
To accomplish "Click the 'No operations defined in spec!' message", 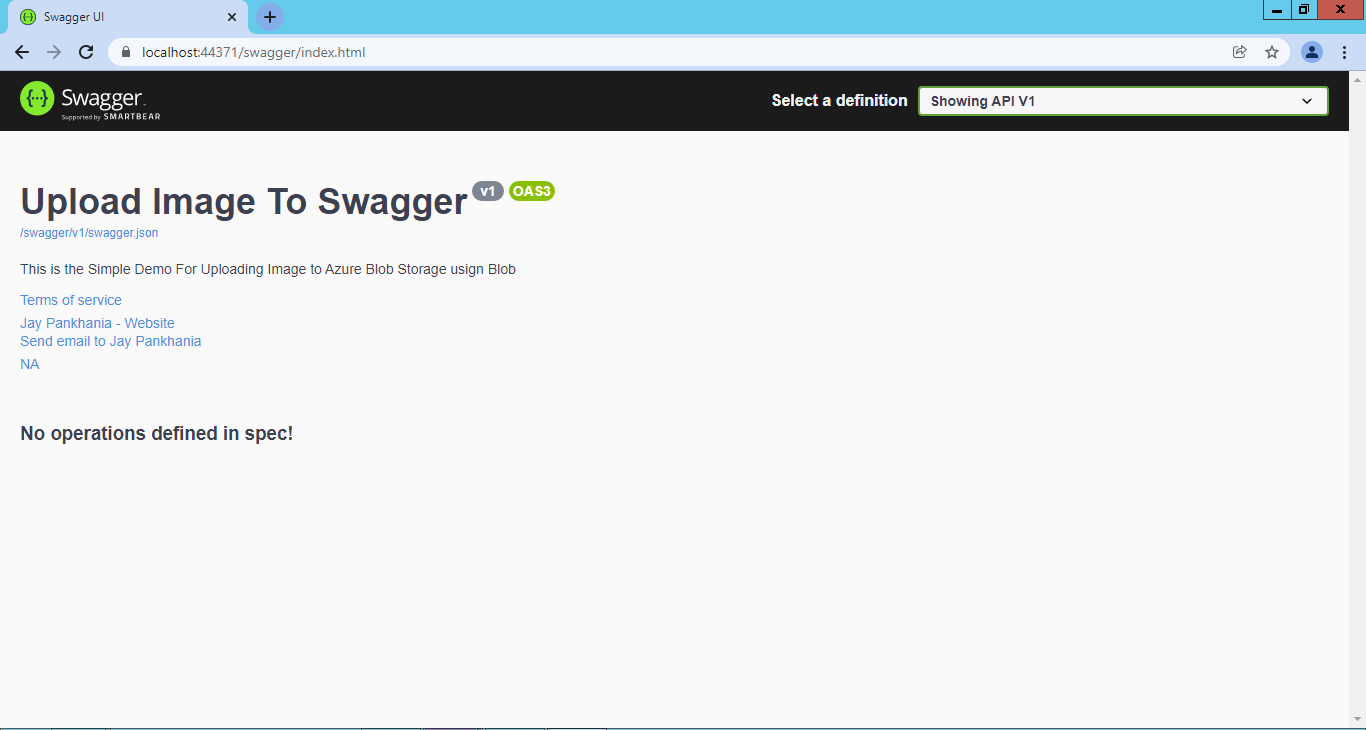I will [x=157, y=433].
